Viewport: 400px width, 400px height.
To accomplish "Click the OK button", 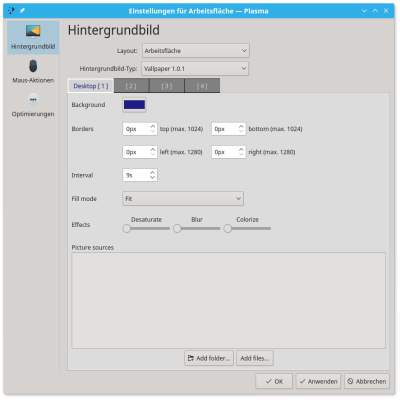I will point(274,381).
